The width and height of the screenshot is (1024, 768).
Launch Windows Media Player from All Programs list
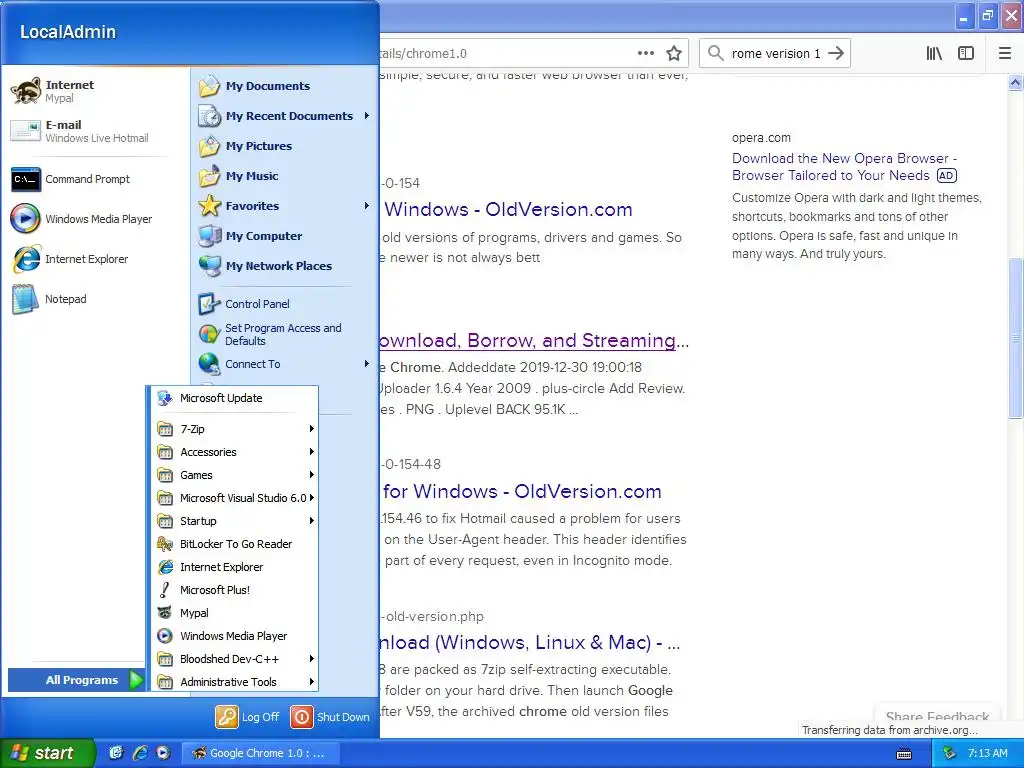point(235,636)
